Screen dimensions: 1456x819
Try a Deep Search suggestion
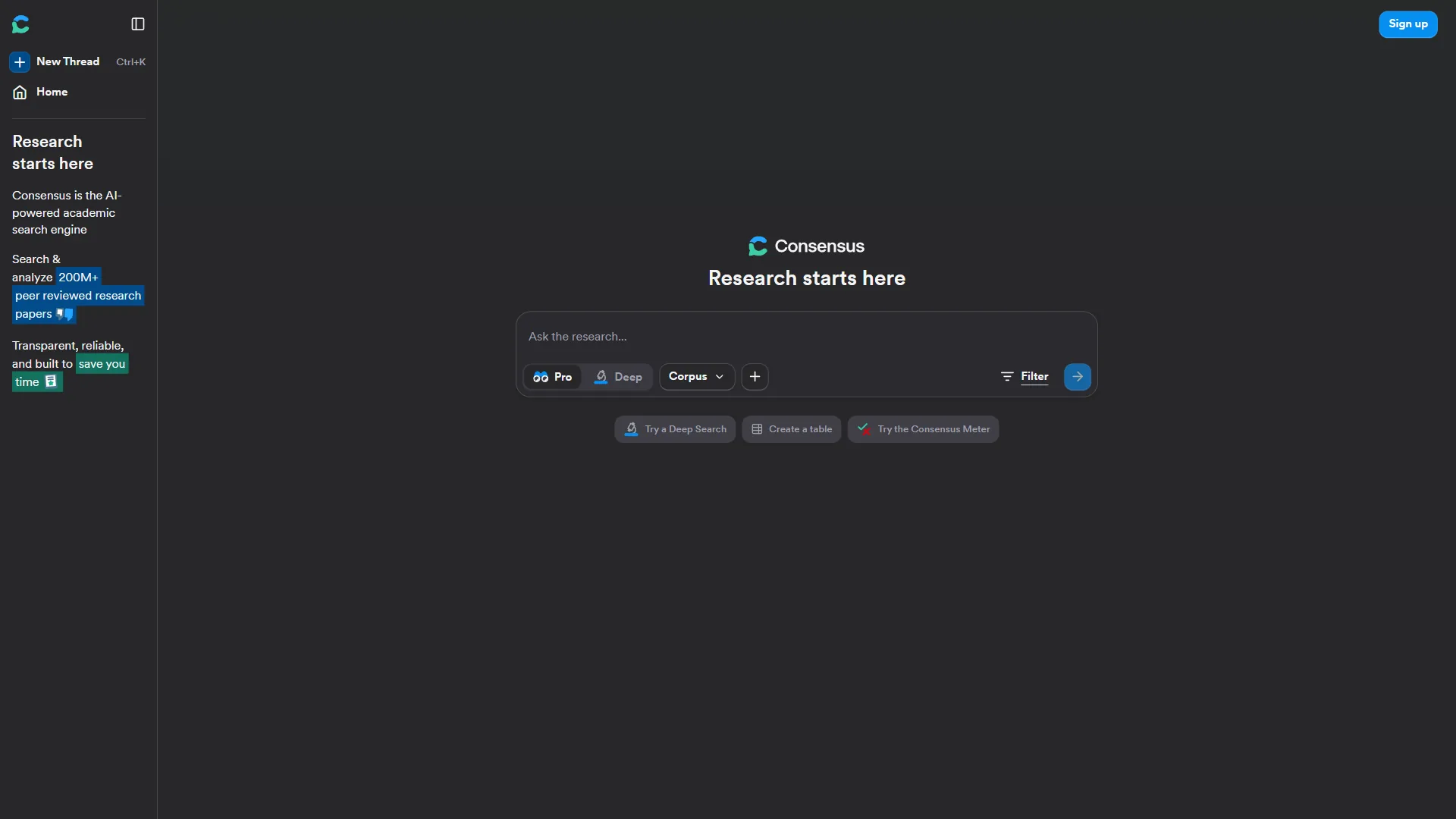[x=675, y=429]
